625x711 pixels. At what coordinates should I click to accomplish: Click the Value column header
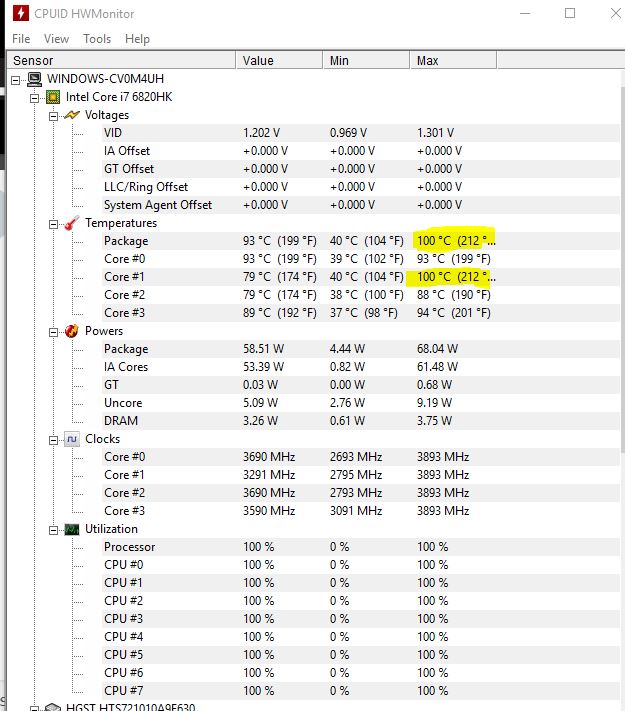279,60
